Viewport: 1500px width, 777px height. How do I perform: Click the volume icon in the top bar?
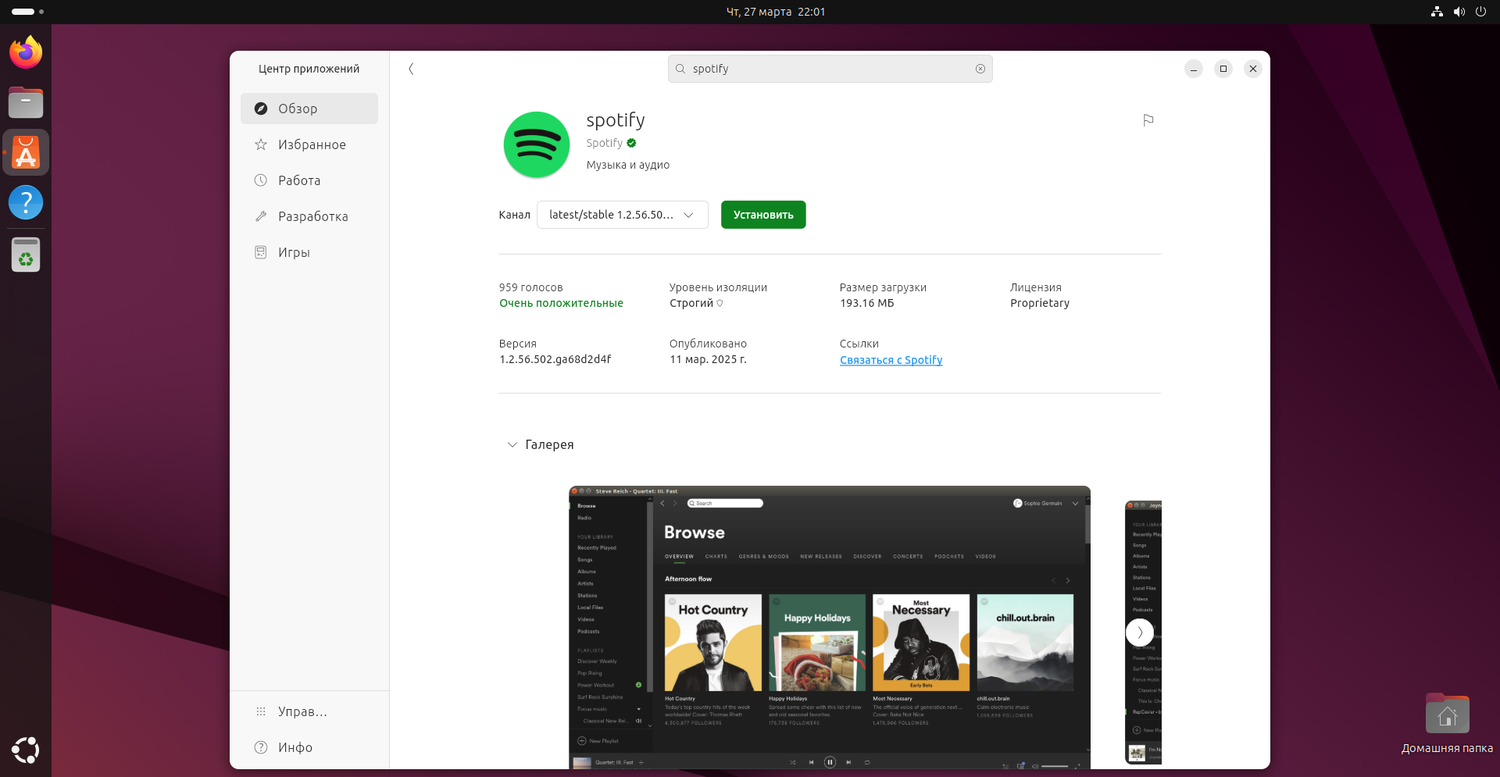click(x=1459, y=12)
